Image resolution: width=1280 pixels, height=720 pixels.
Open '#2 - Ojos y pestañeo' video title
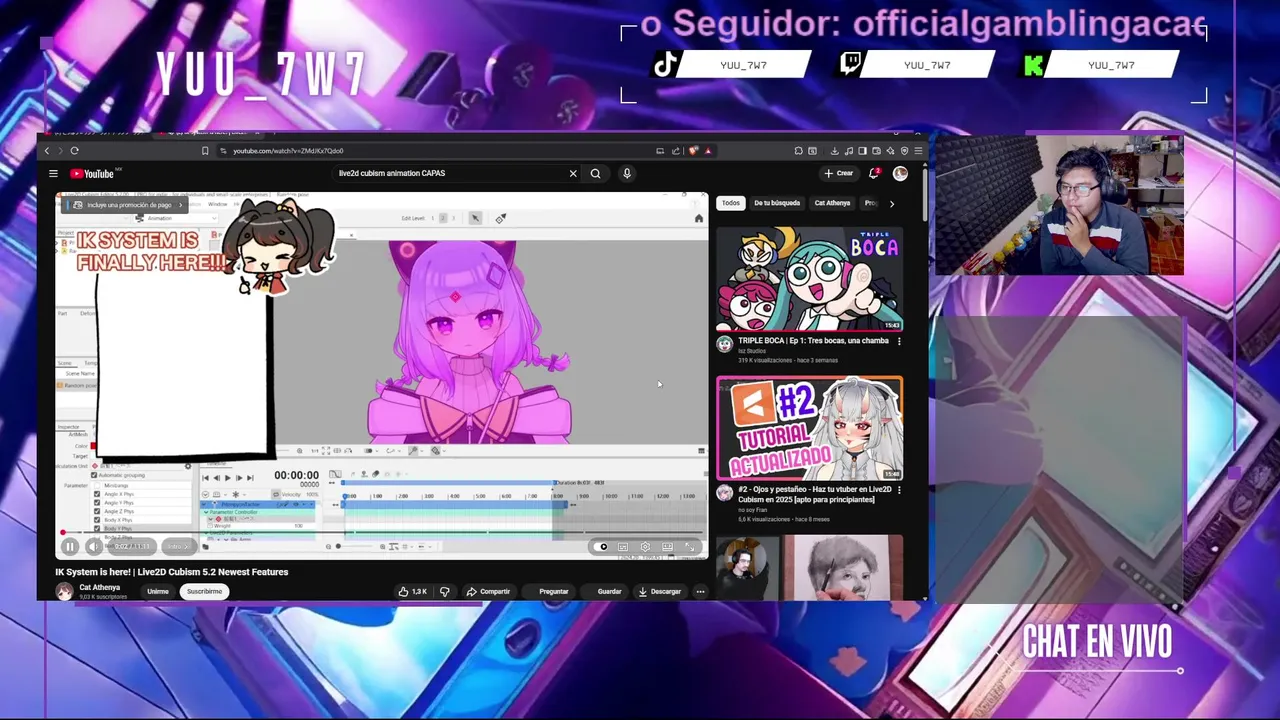click(x=815, y=494)
